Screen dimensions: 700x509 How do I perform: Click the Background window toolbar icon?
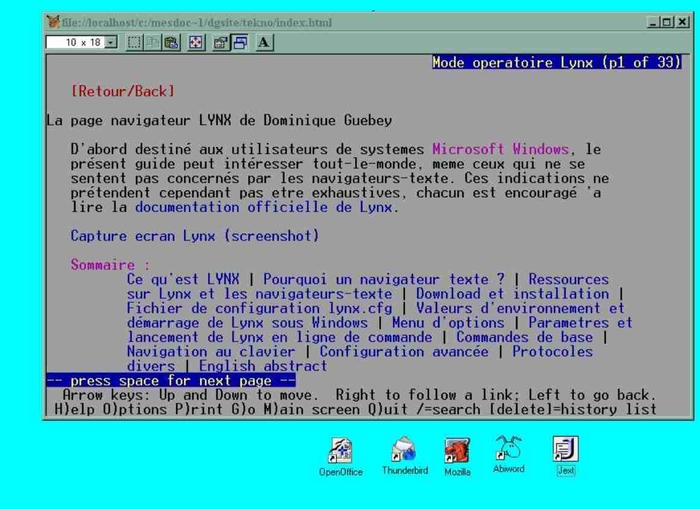pos(240,42)
